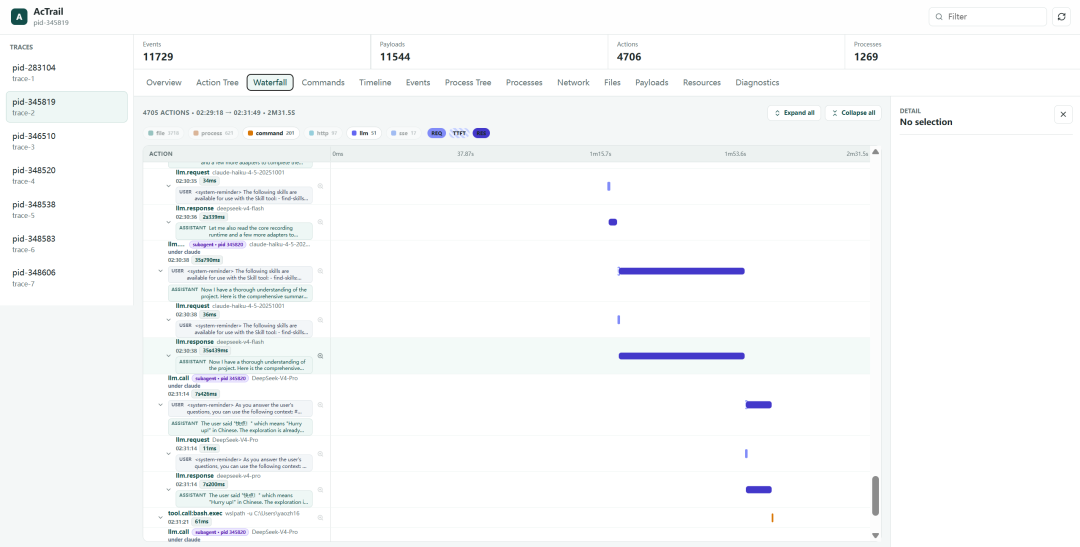Open the Diagnostics tab
Viewport: 1080px width, 547px height.
[757, 83]
